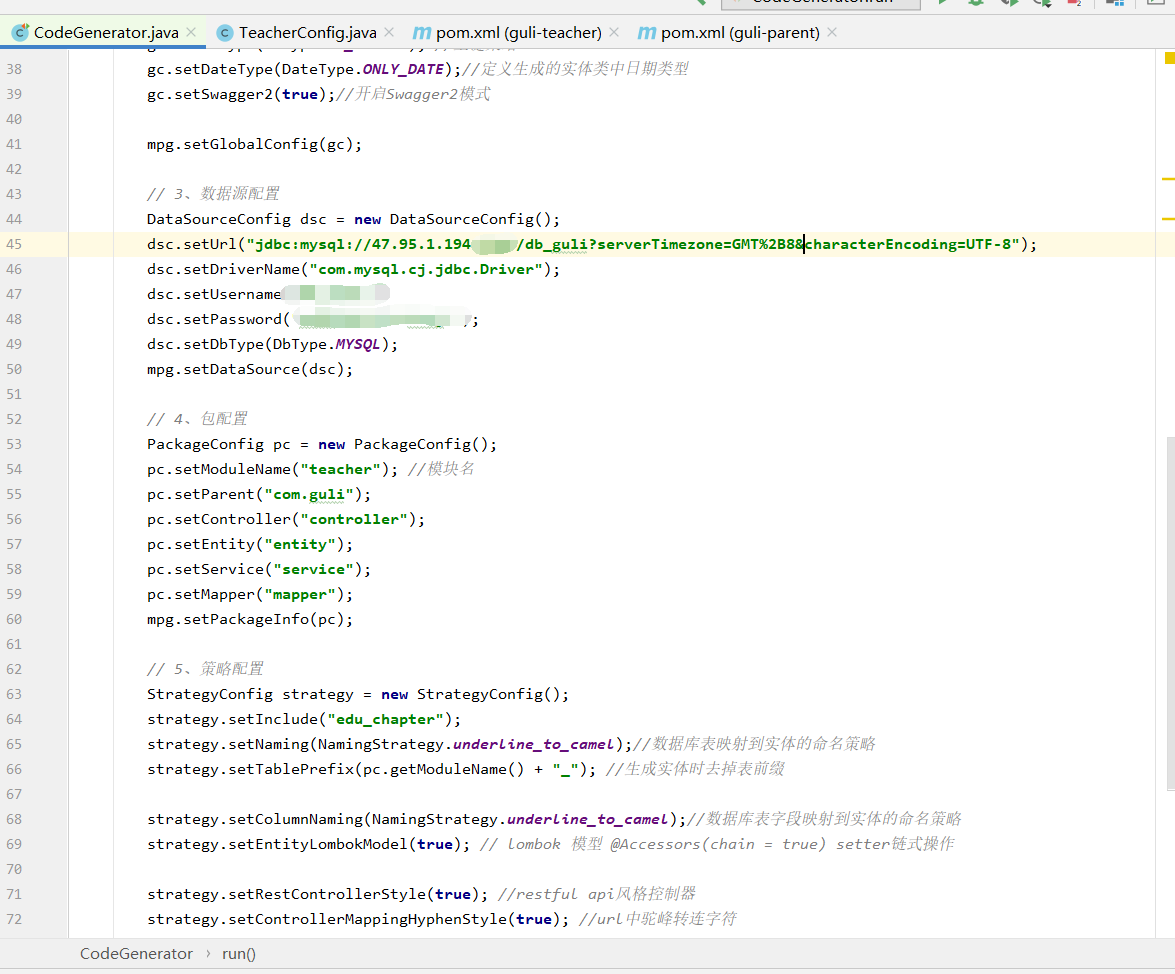Close the pom.xml (guli-teacher) tab
This screenshot has width=1175, height=974.
coord(614,33)
